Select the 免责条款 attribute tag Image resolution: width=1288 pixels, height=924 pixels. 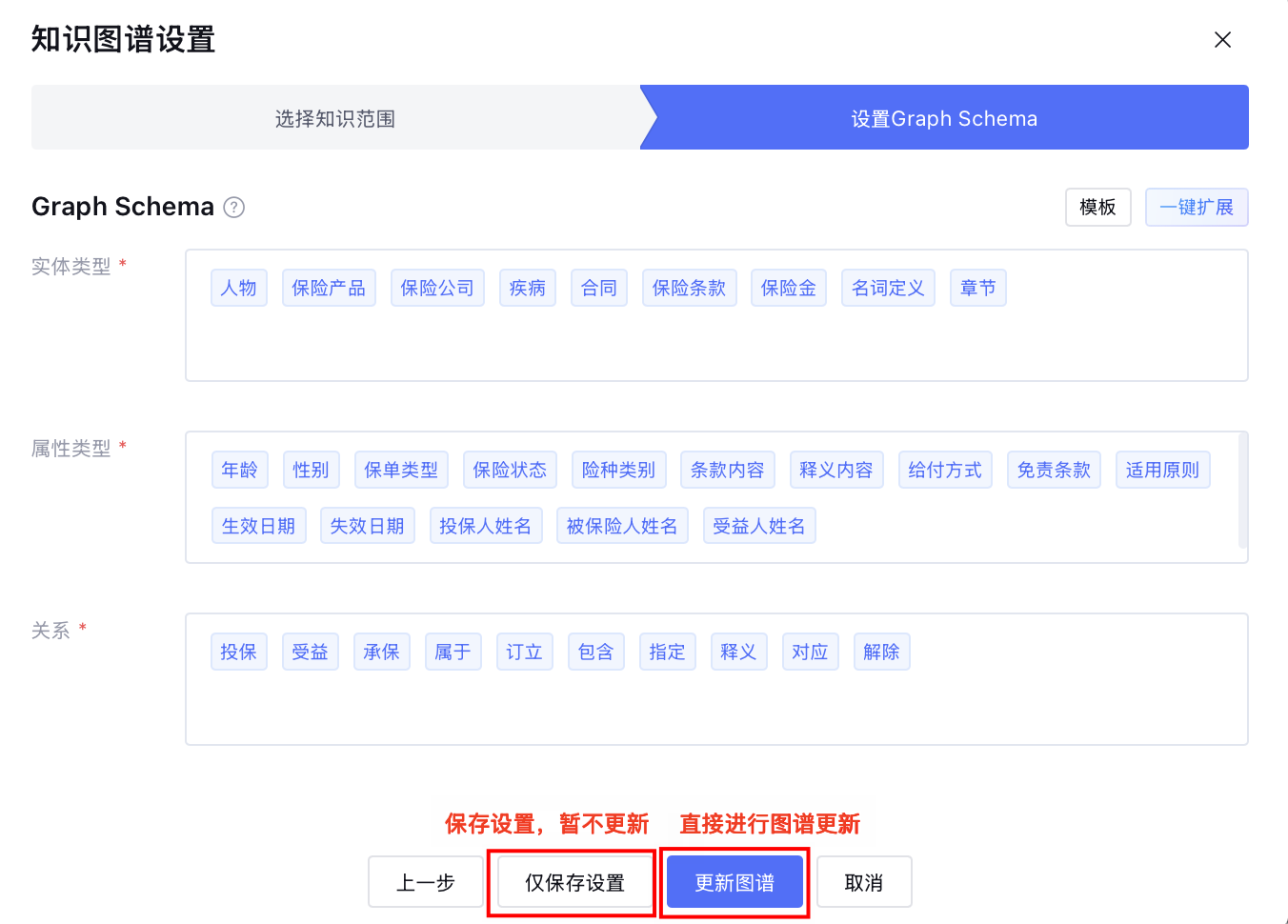[x=1054, y=471]
